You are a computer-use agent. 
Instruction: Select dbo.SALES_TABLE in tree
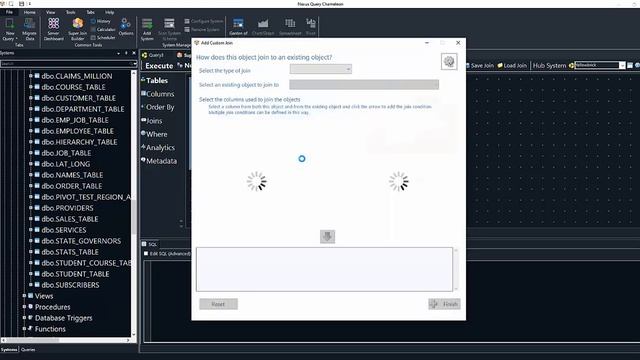tap(70, 219)
